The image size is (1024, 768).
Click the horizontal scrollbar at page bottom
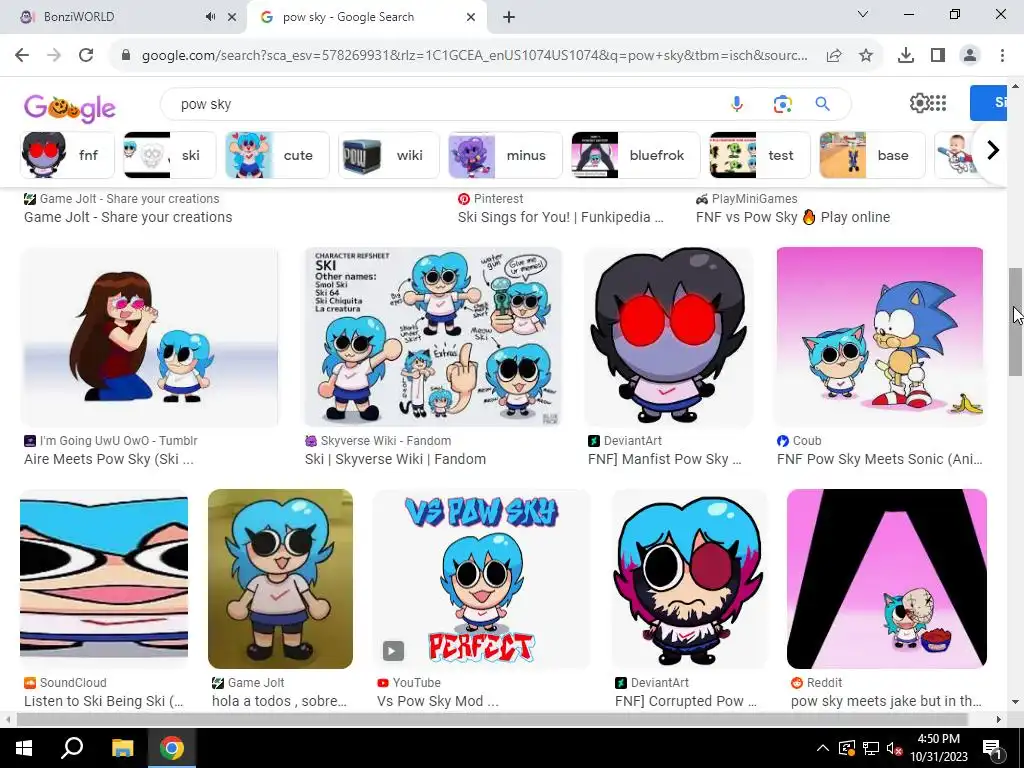(492, 720)
